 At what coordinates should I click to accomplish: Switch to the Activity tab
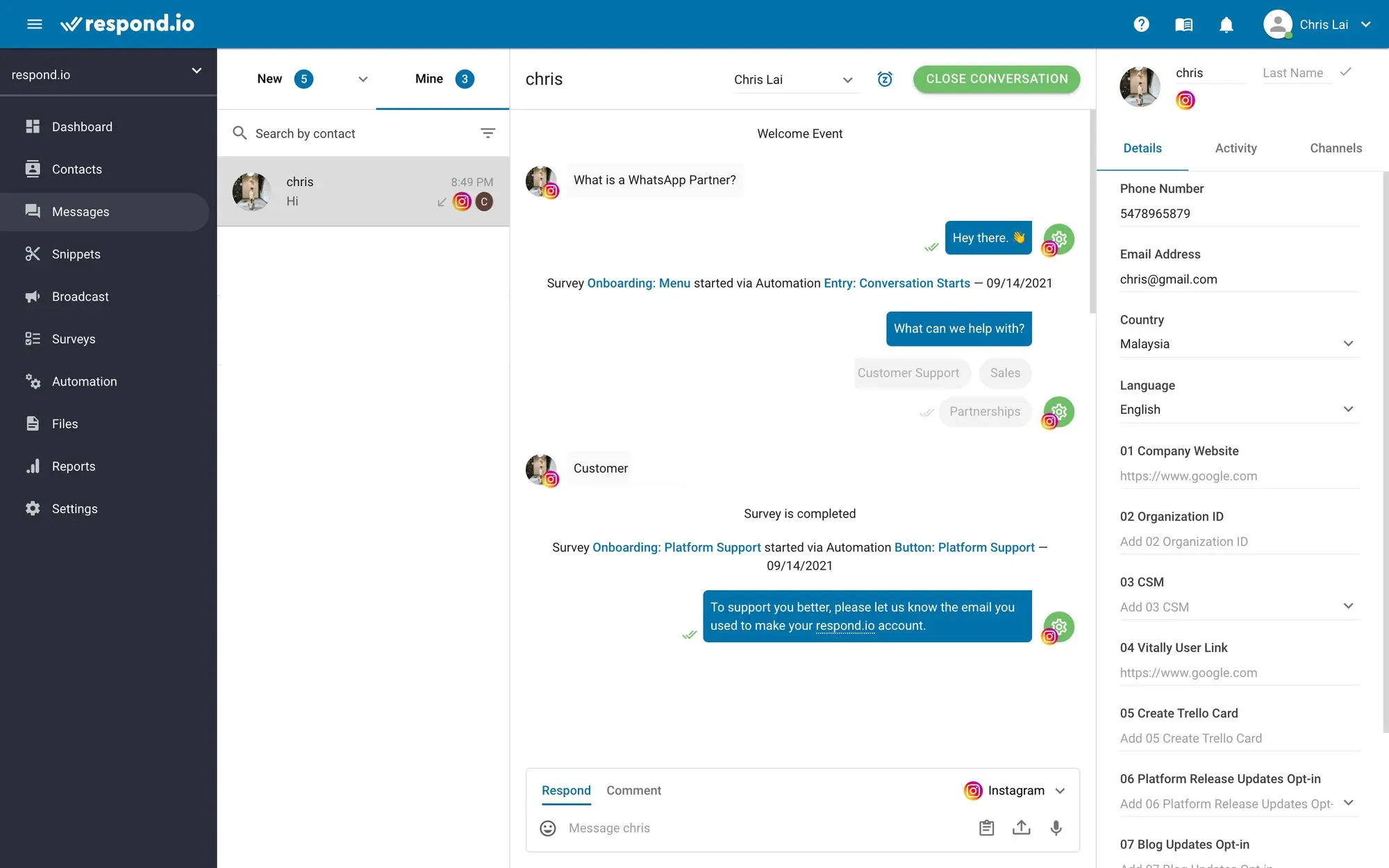pyautogui.click(x=1236, y=148)
